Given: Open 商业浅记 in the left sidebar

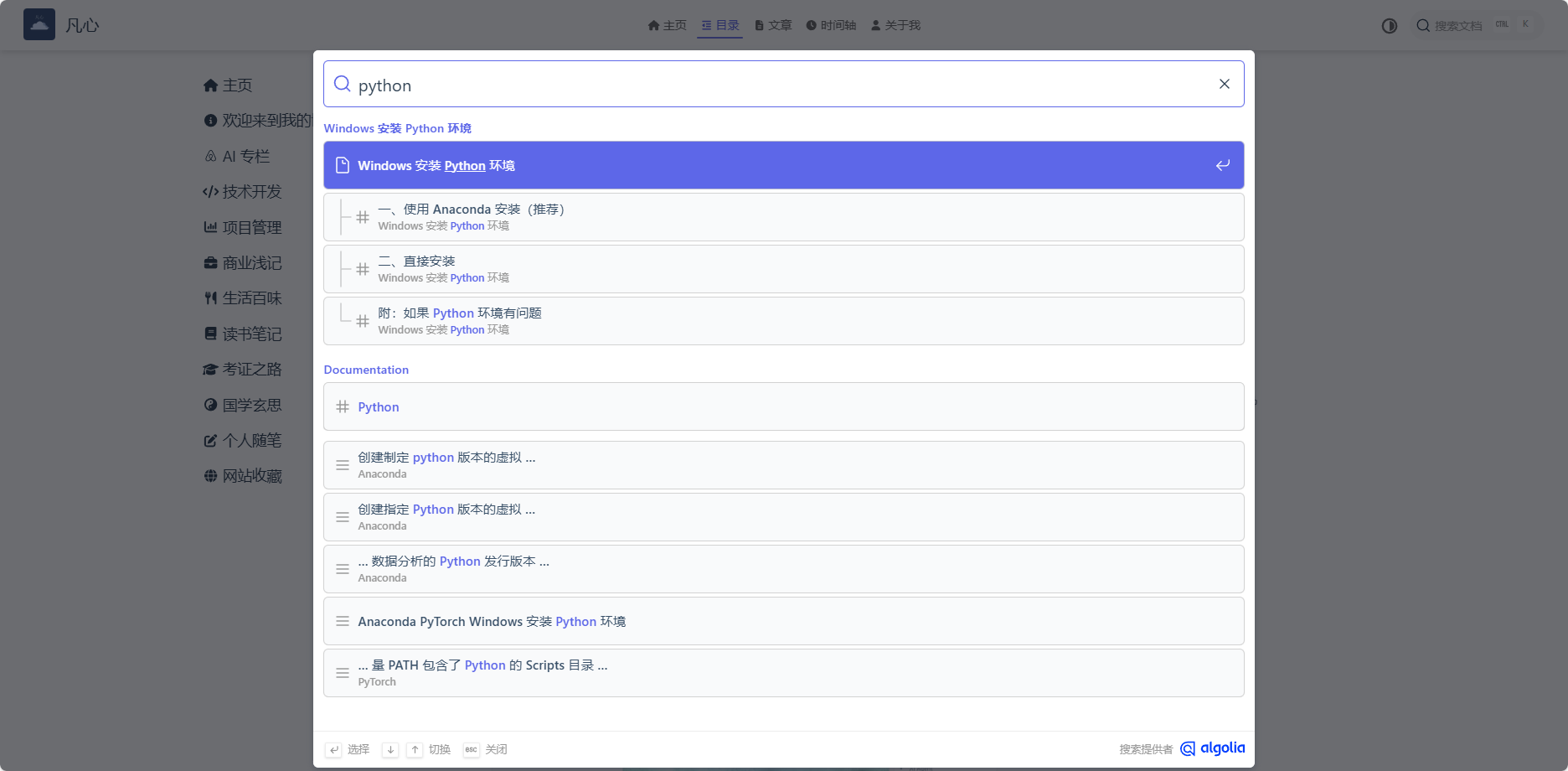Looking at the screenshot, I should pos(242,263).
